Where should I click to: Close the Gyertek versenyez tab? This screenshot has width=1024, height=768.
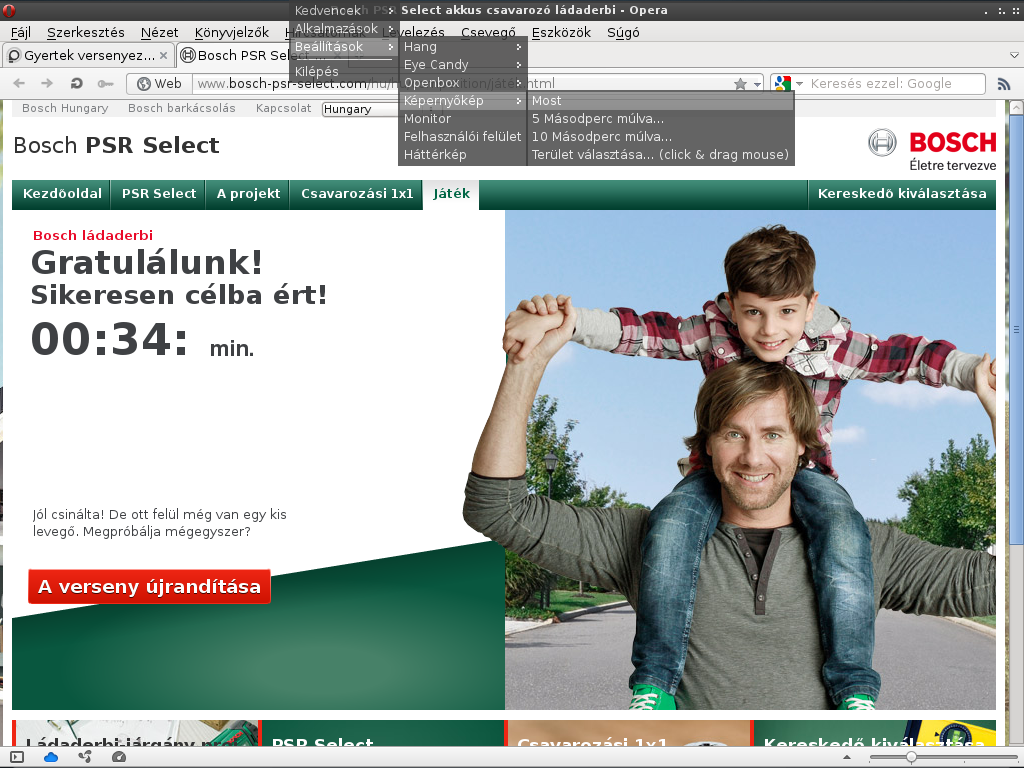coord(163,56)
